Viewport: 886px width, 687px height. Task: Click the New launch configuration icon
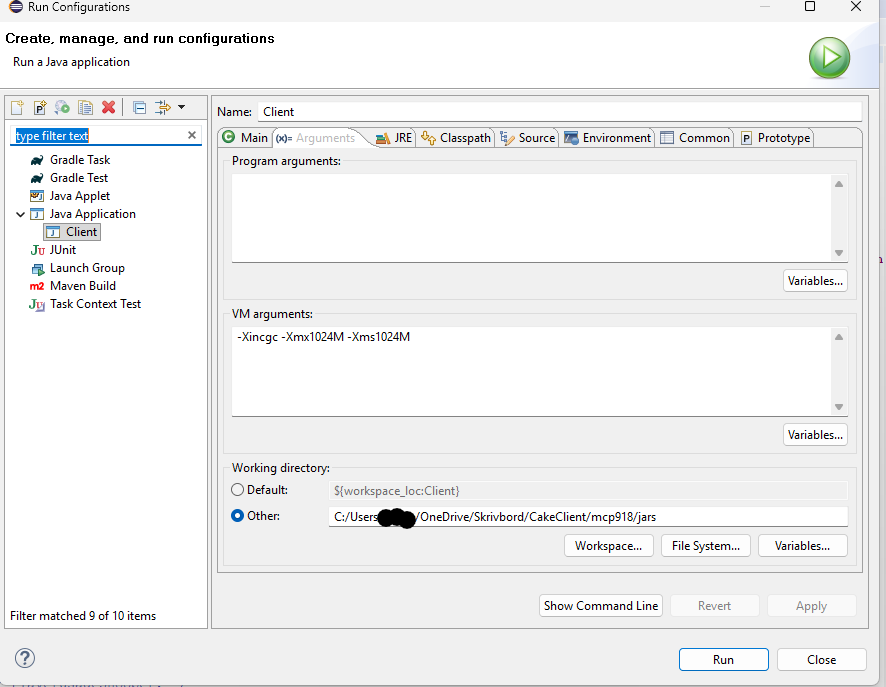tap(18, 107)
